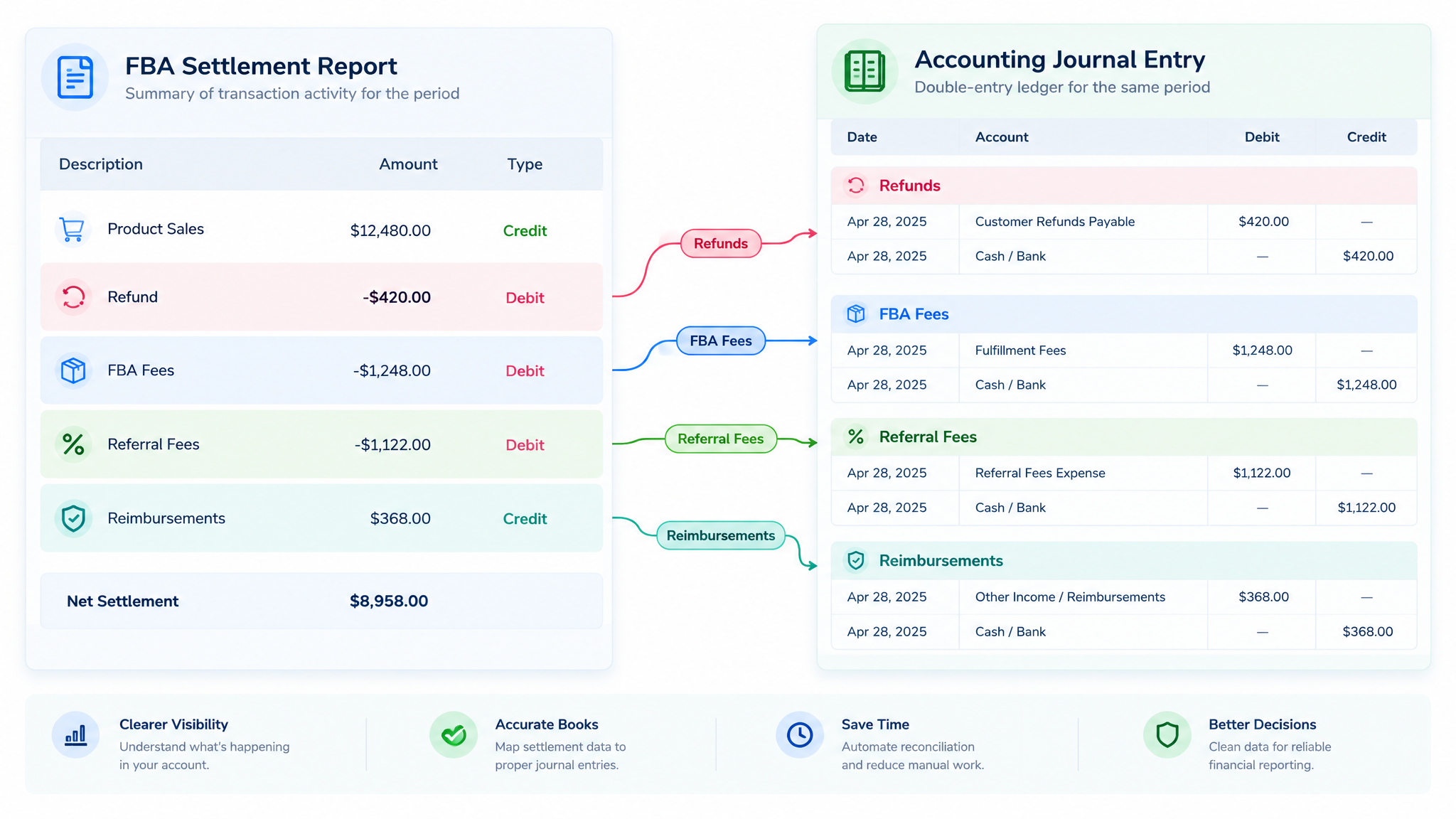1456x819 pixels.
Task: Select the -$1,122.00 Referral Fees amount
Action: [x=392, y=444]
